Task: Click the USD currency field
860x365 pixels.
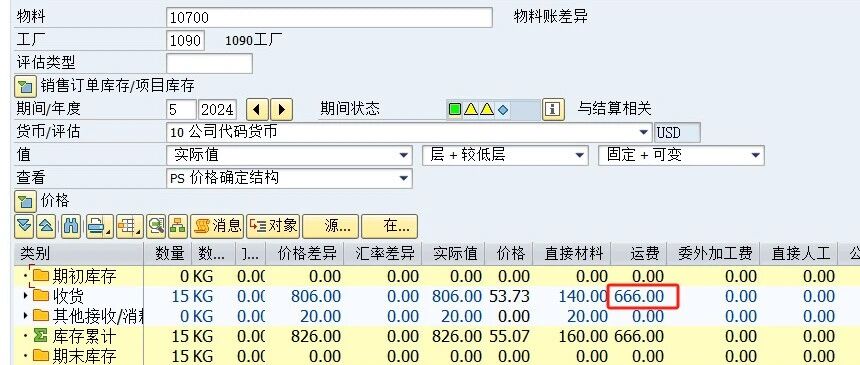Action: 677,133
